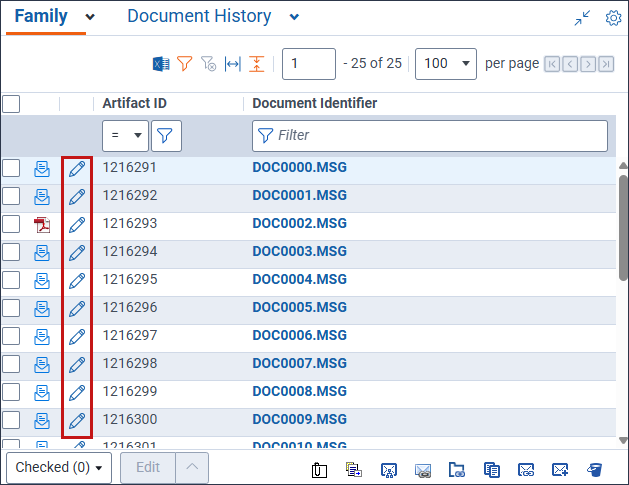Open the DOC0004.MSG link
629x485 pixels.
[x=299, y=279]
